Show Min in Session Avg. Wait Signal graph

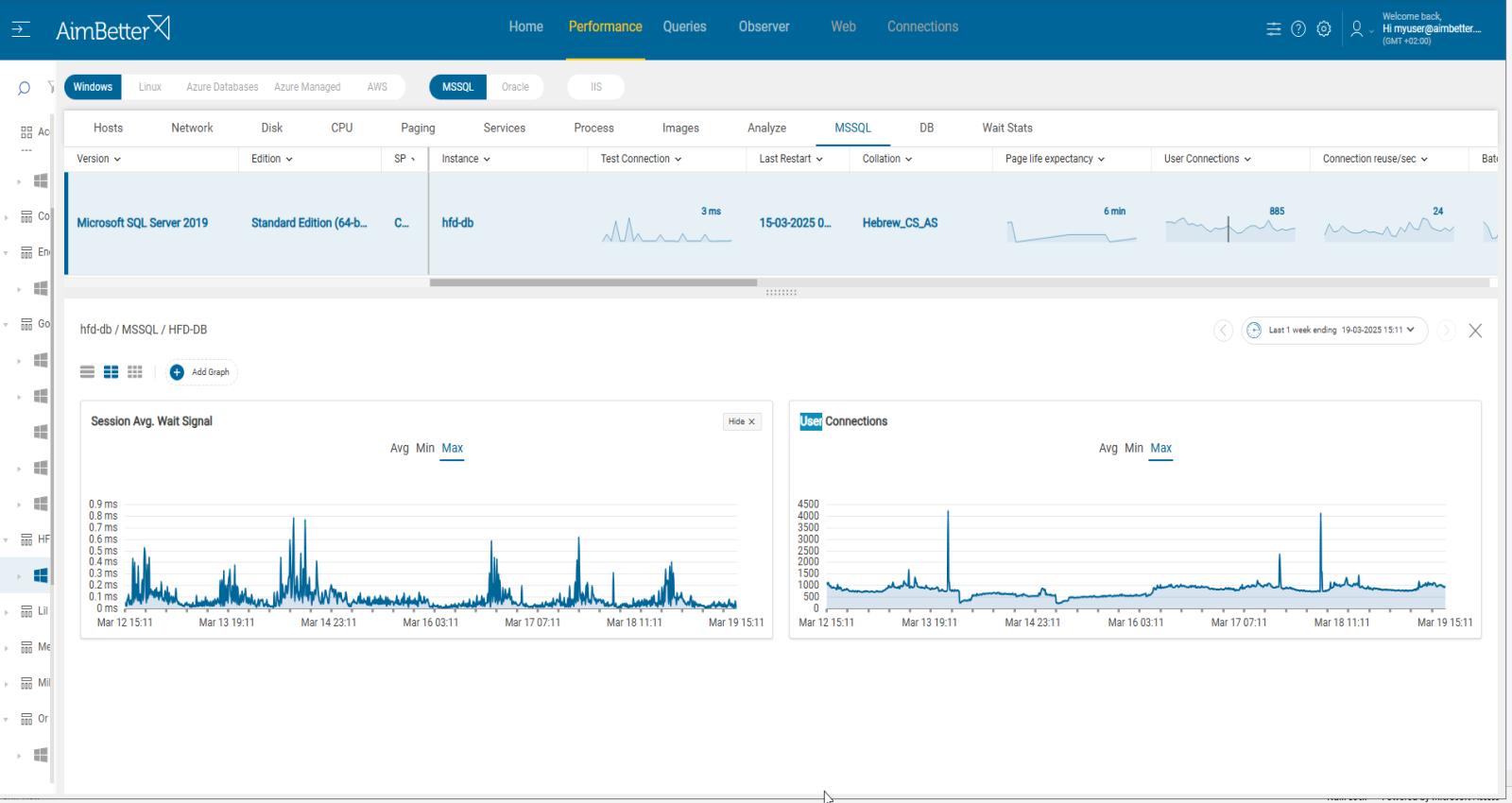click(425, 449)
